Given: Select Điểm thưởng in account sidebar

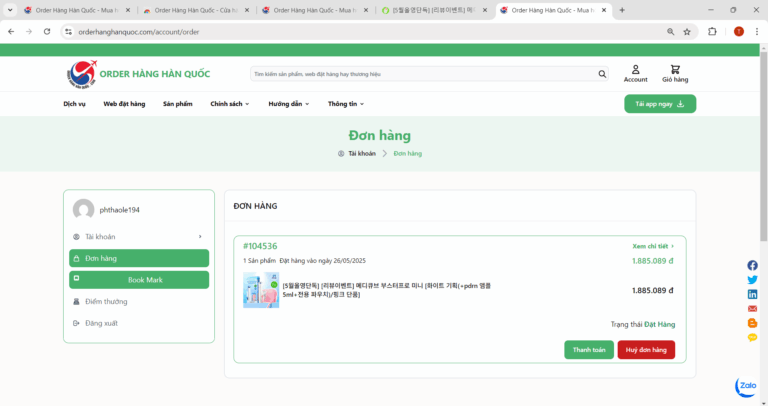Looking at the screenshot, I should [106, 301].
